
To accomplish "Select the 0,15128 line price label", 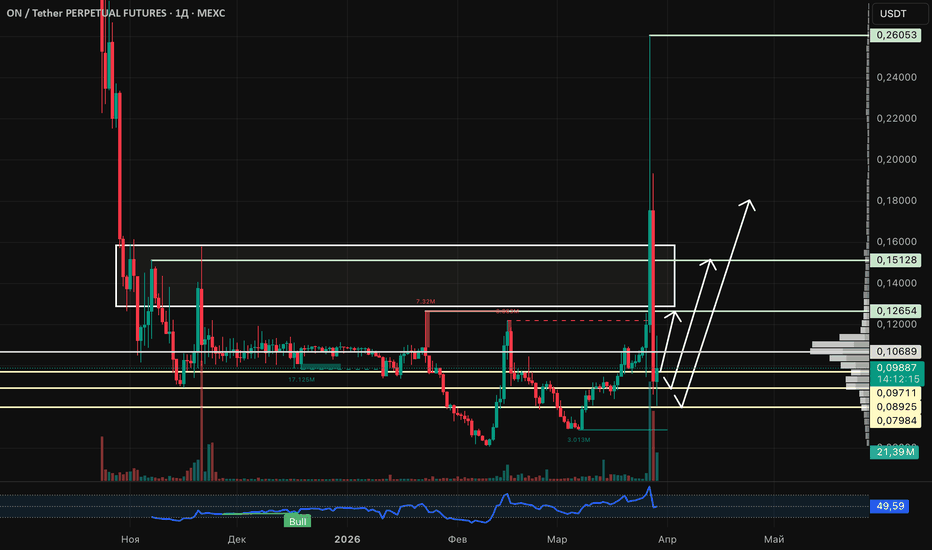I will tap(896, 260).
